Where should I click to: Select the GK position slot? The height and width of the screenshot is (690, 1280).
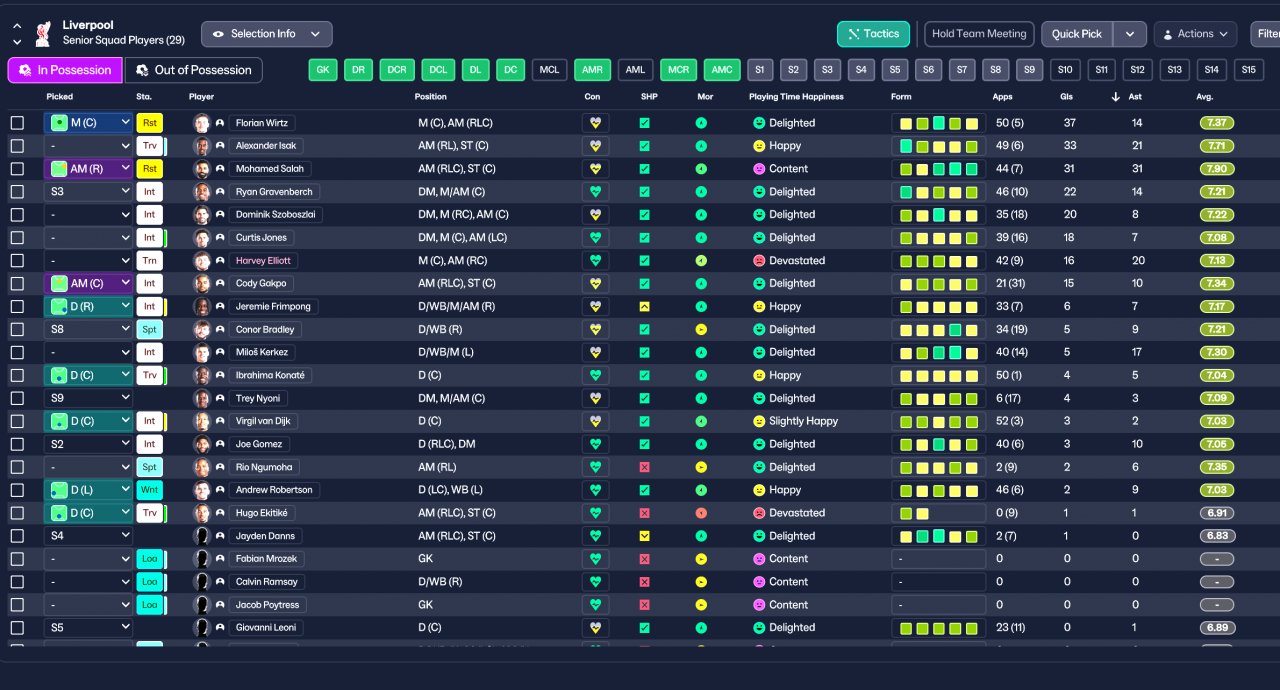[323, 70]
